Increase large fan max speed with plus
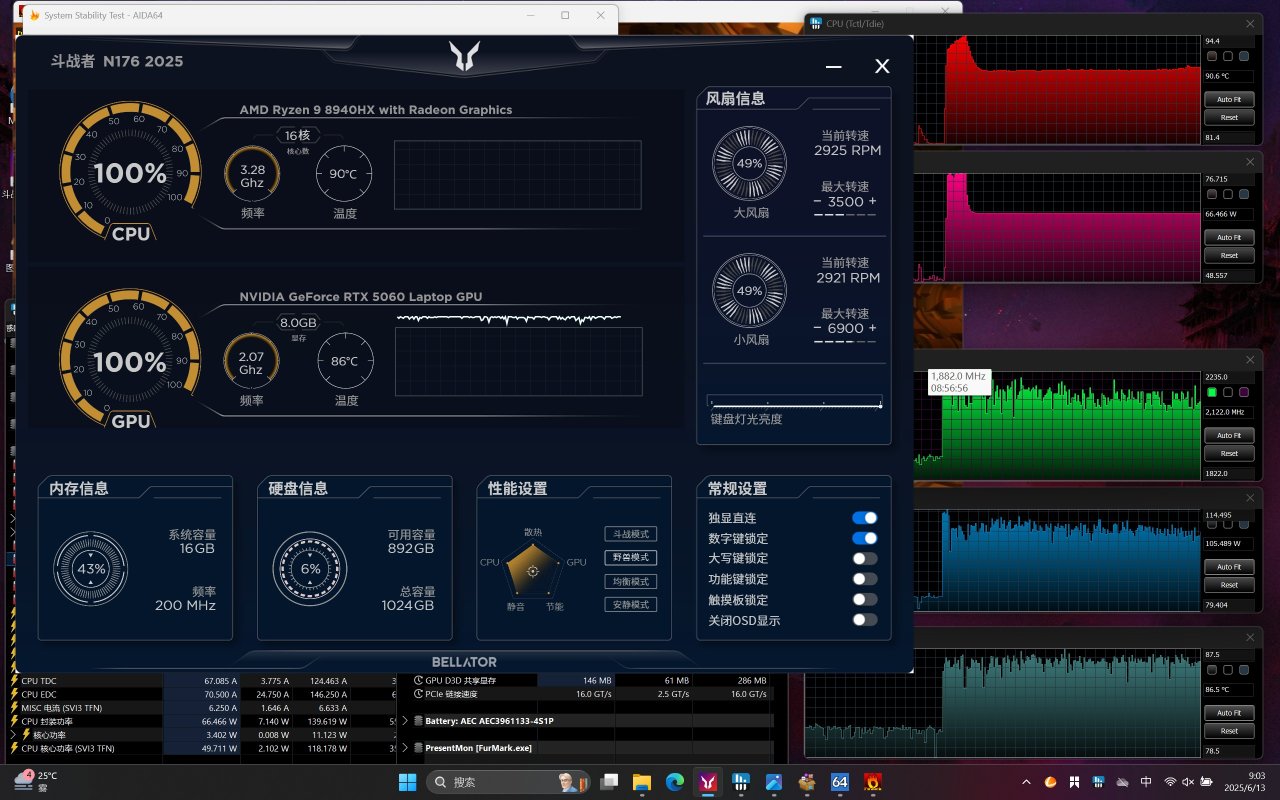The image size is (1280, 800). [873, 202]
